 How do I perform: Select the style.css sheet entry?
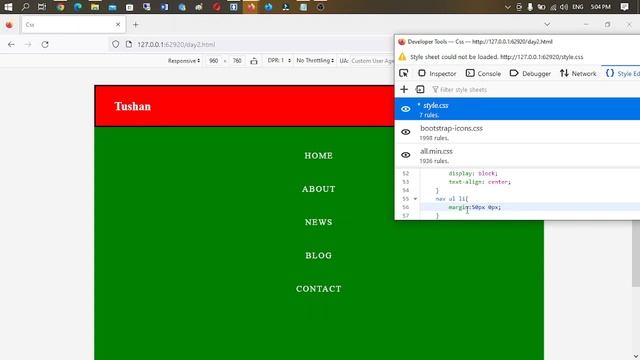point(517,109)
